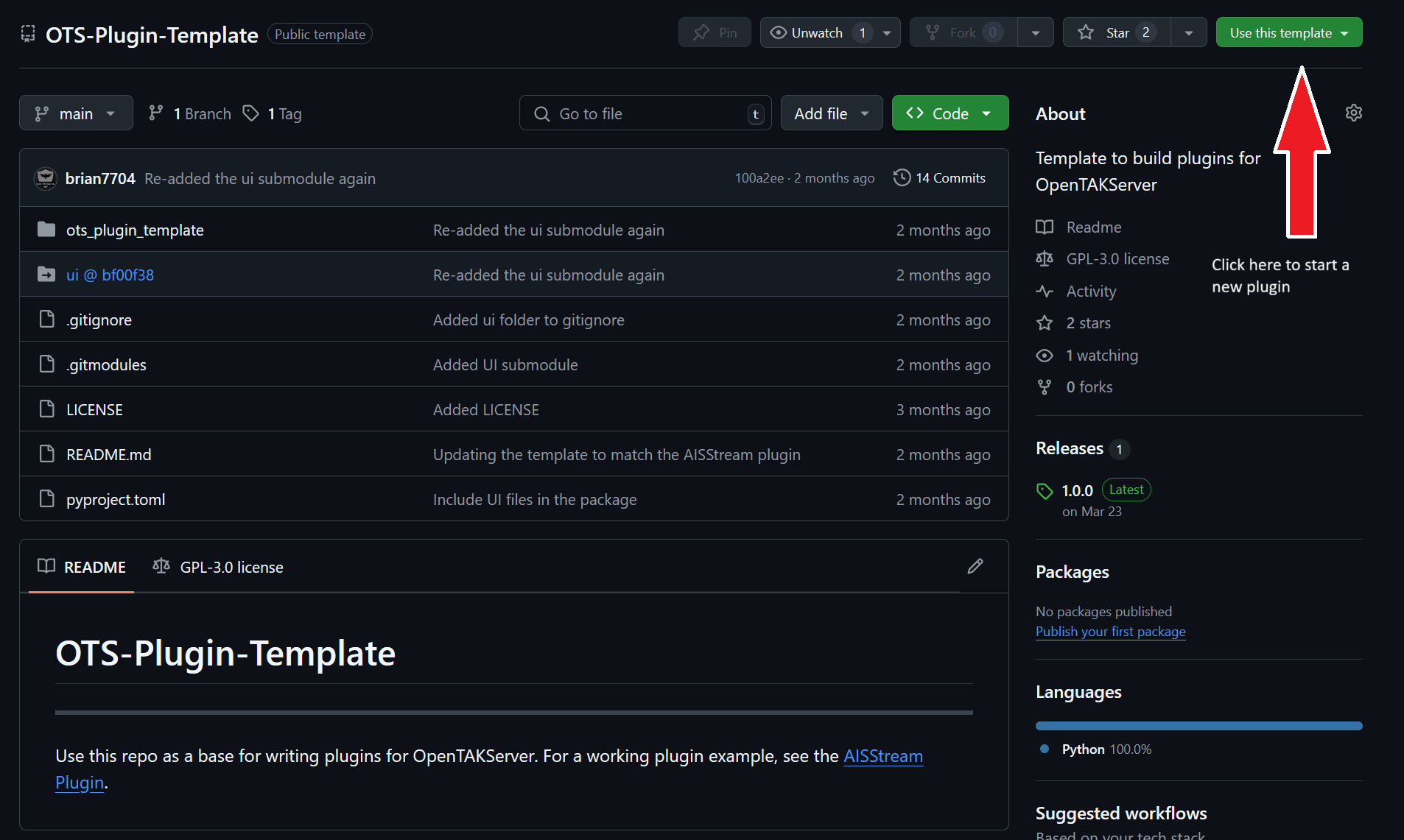Click the repository template icon beside the title
Viewport: 1404px width, 840px height.
tap(28, 34)
